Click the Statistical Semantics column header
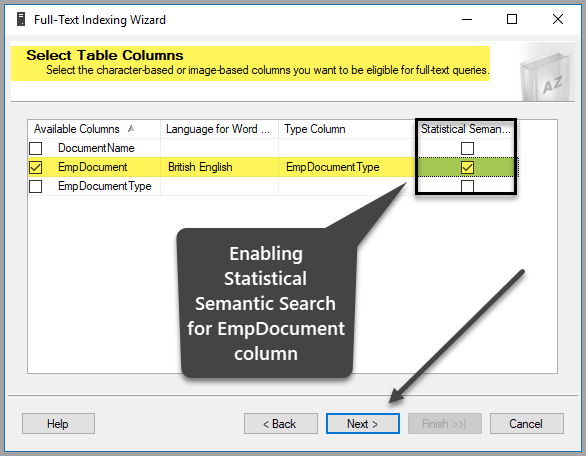586x456 pixels. 466,129
